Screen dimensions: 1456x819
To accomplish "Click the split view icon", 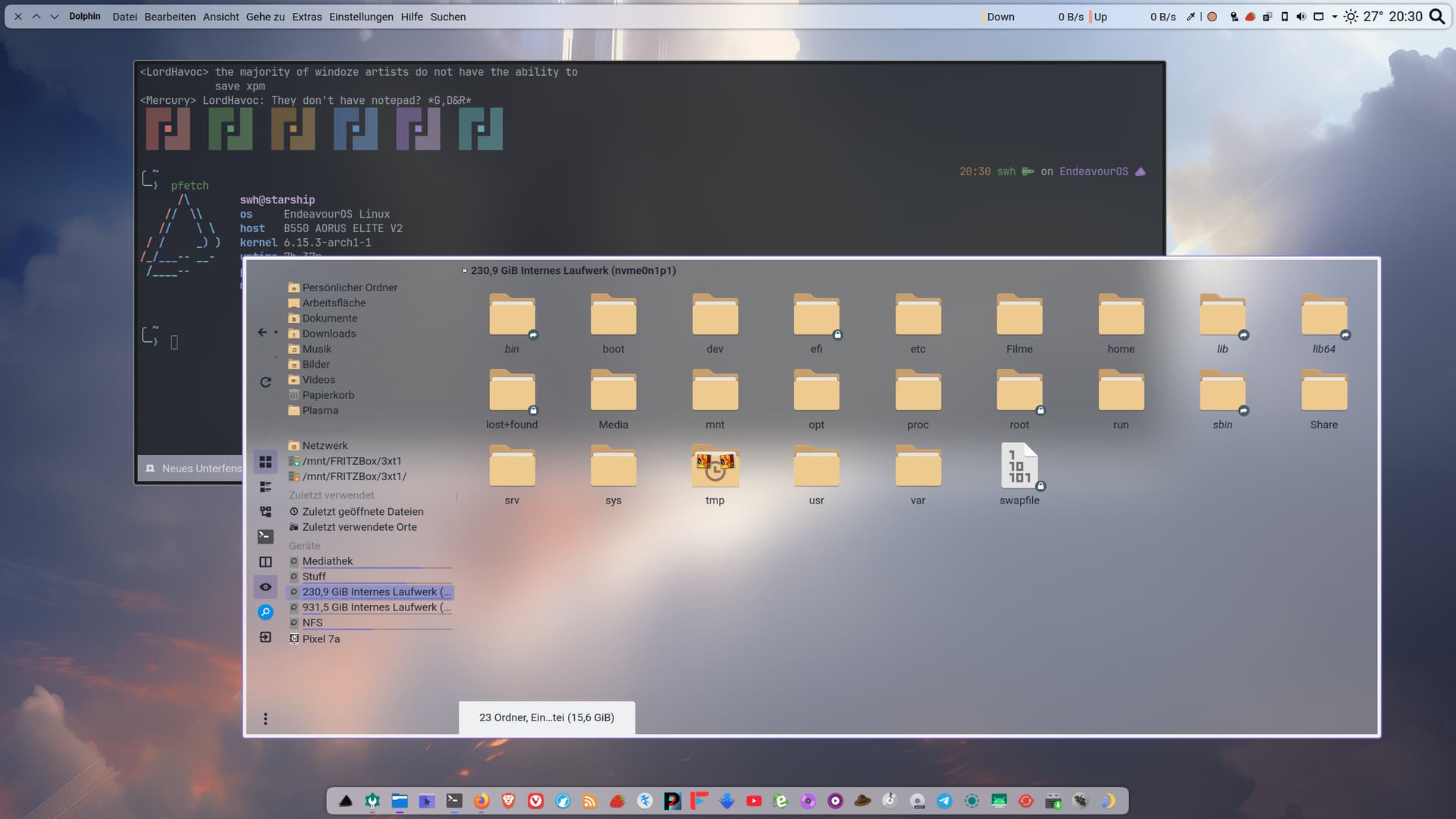I will [x=265, y=562].
